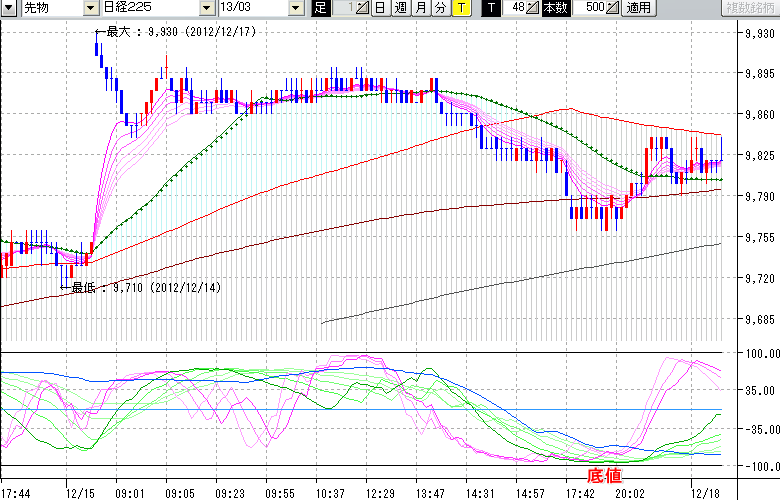This screenshot has height=500, width=780.
Task: Open the leftmost dropdown arrow in toolbar
Action: click(7, 8)
